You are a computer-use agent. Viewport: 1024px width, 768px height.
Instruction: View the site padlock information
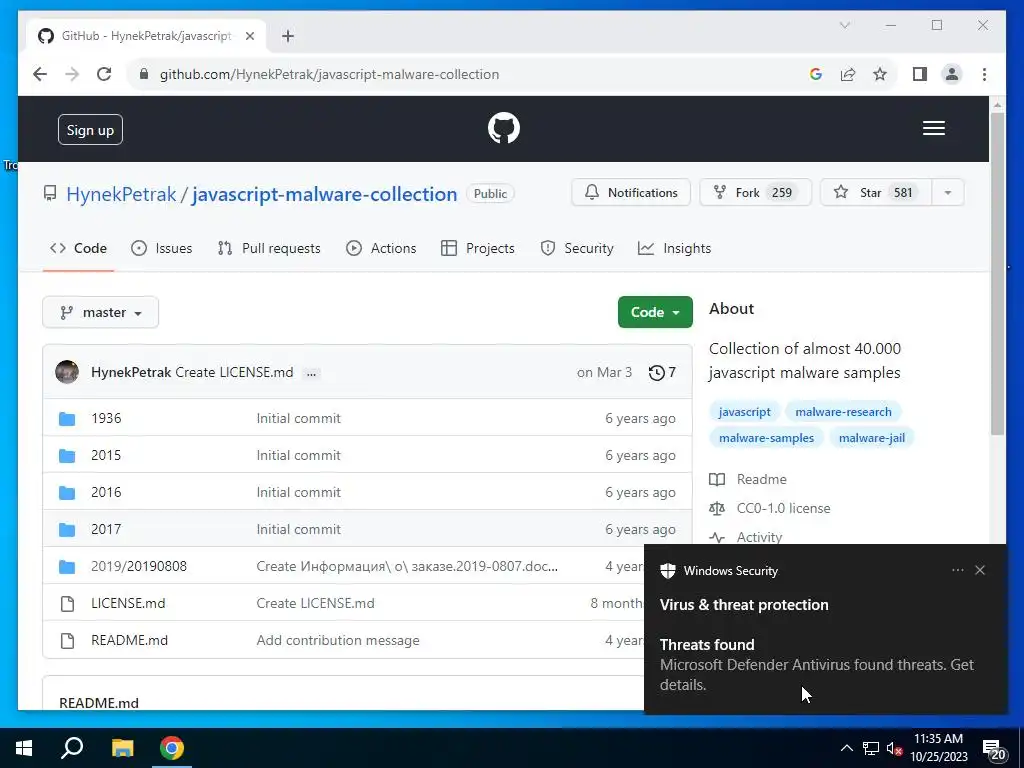click(x=144, y=74)
